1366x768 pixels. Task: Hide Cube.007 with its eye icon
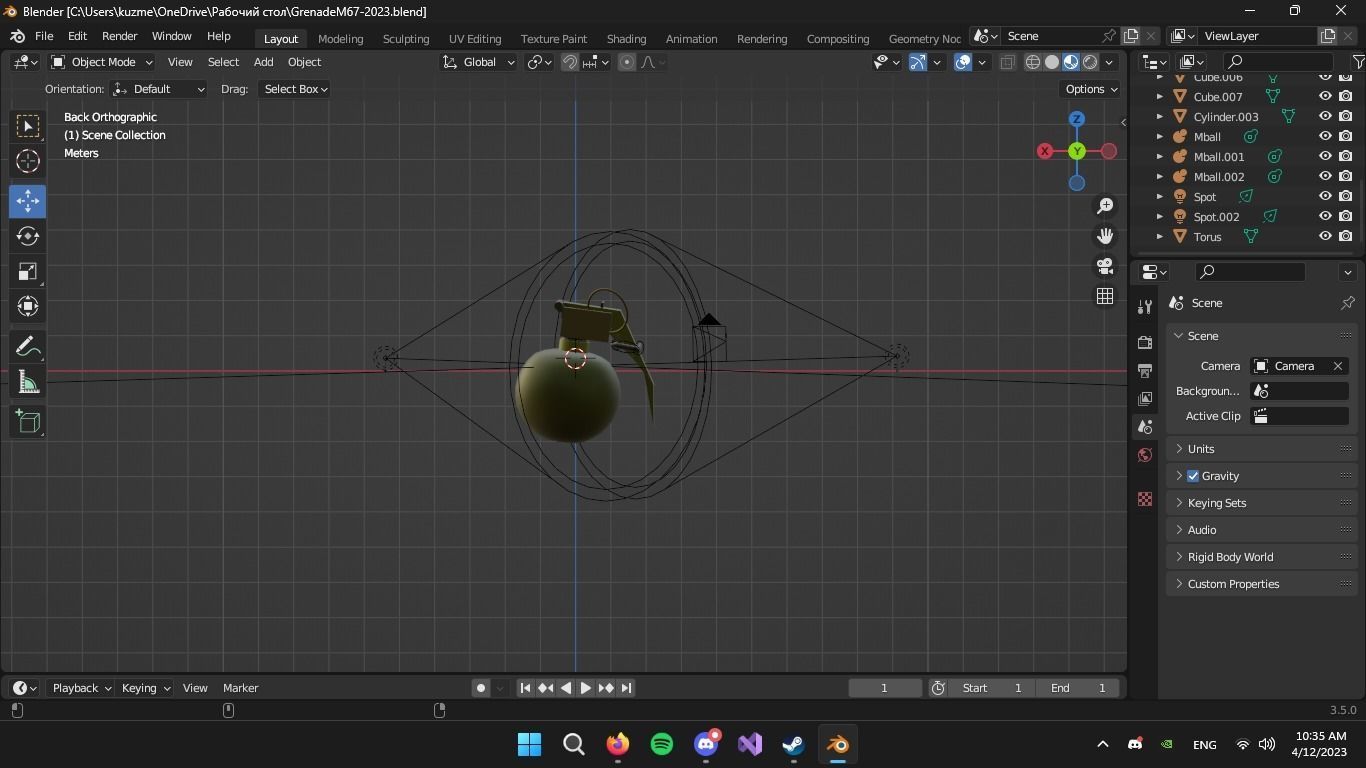pos(1325,97)
